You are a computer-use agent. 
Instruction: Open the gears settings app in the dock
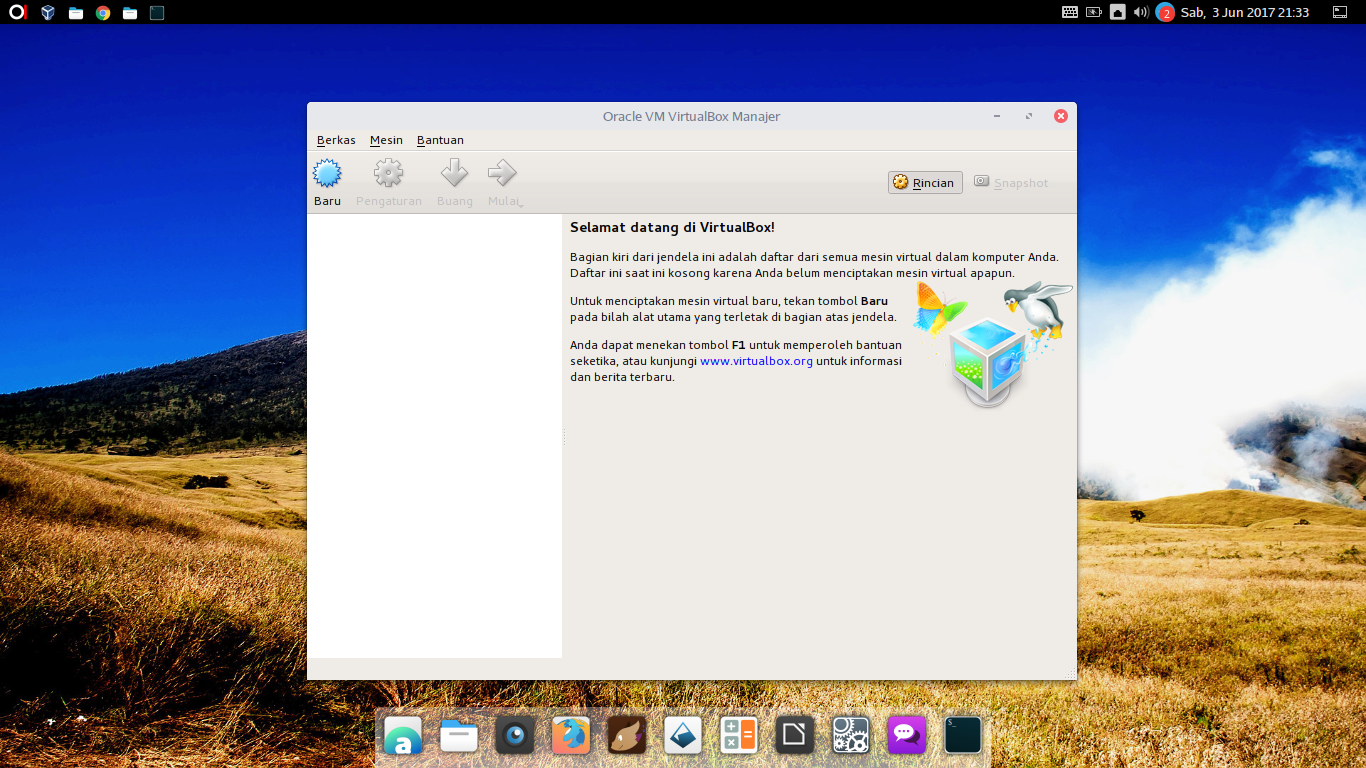851,735
